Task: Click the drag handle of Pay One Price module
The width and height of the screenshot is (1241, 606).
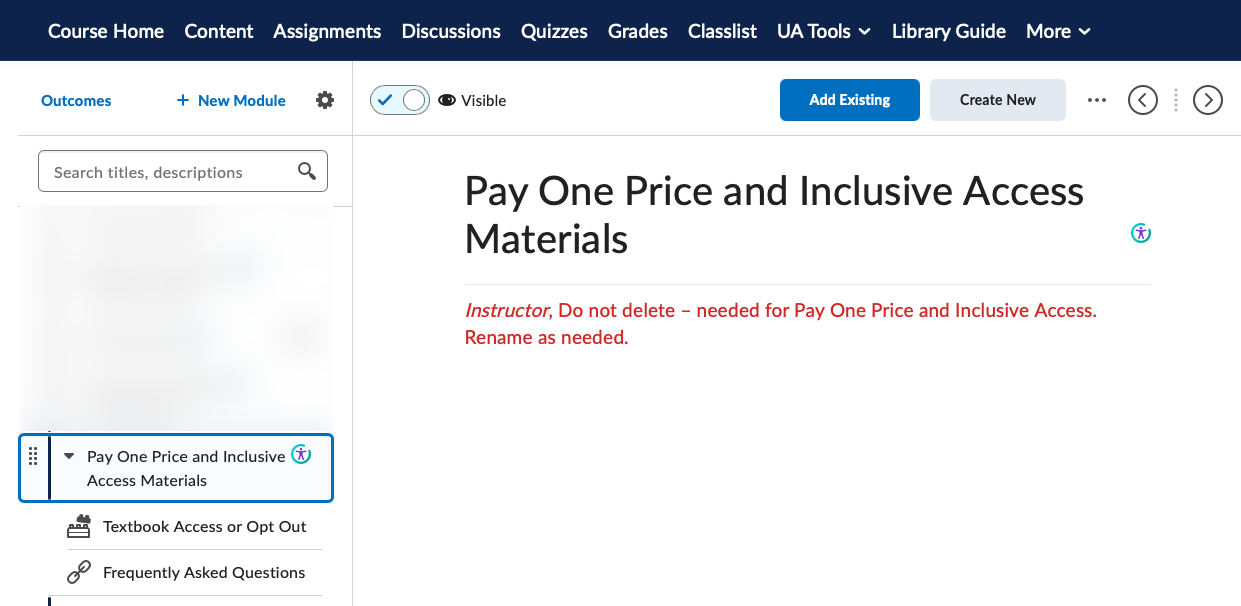Action: click(32, 456)
